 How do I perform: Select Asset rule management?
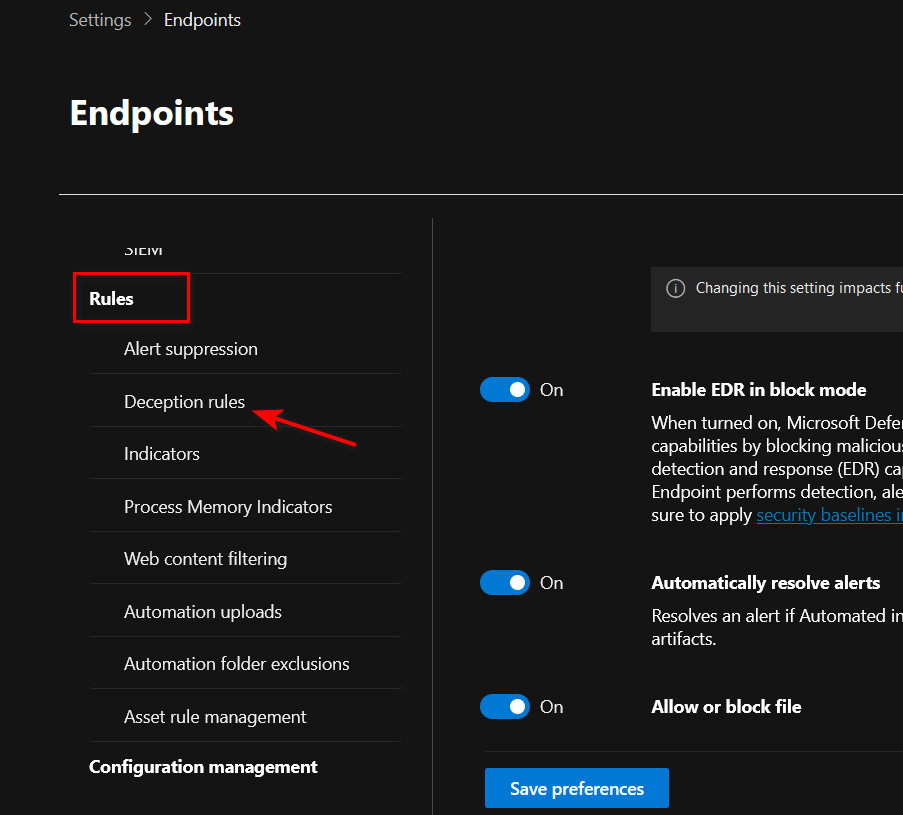[x=215, y=717]
